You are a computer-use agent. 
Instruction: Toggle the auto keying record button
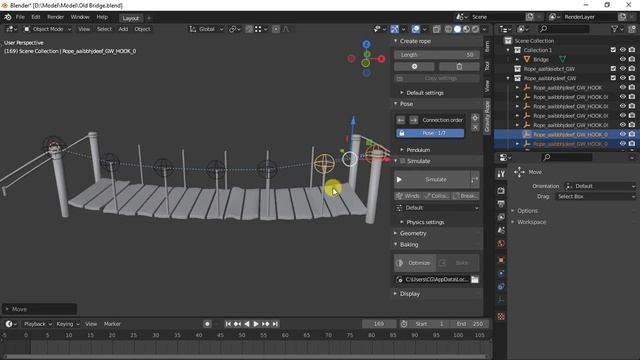(207, 324)
